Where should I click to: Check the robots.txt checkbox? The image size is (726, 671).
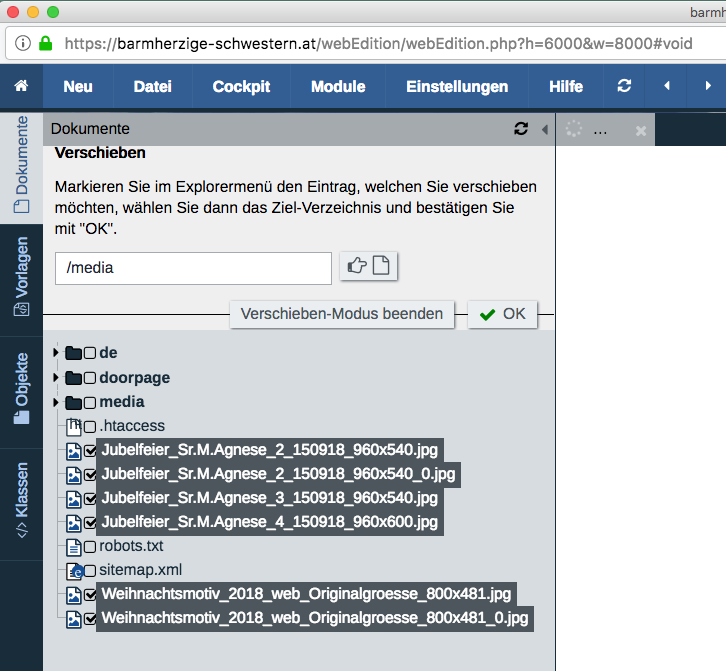90,547
